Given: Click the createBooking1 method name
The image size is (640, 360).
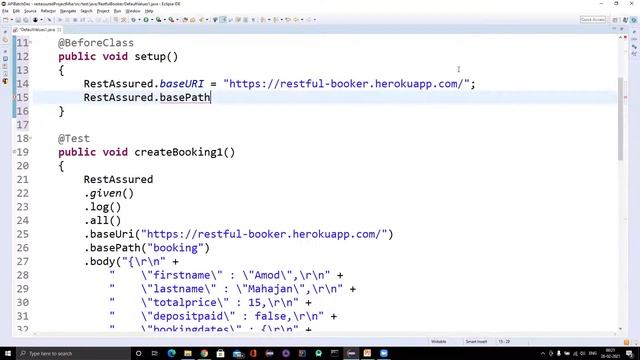Looking at the screenshot, I should pyautogui.click(x=178, y=152).
